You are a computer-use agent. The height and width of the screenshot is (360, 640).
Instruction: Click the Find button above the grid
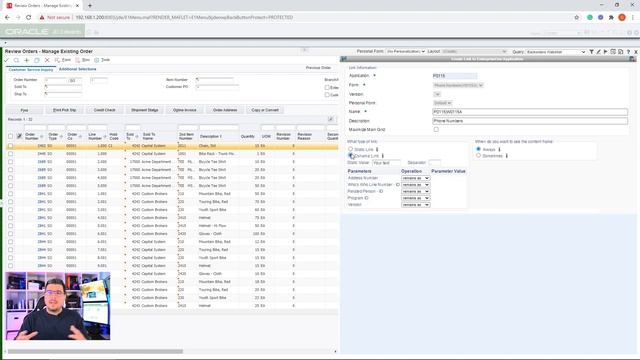(24, 110)
